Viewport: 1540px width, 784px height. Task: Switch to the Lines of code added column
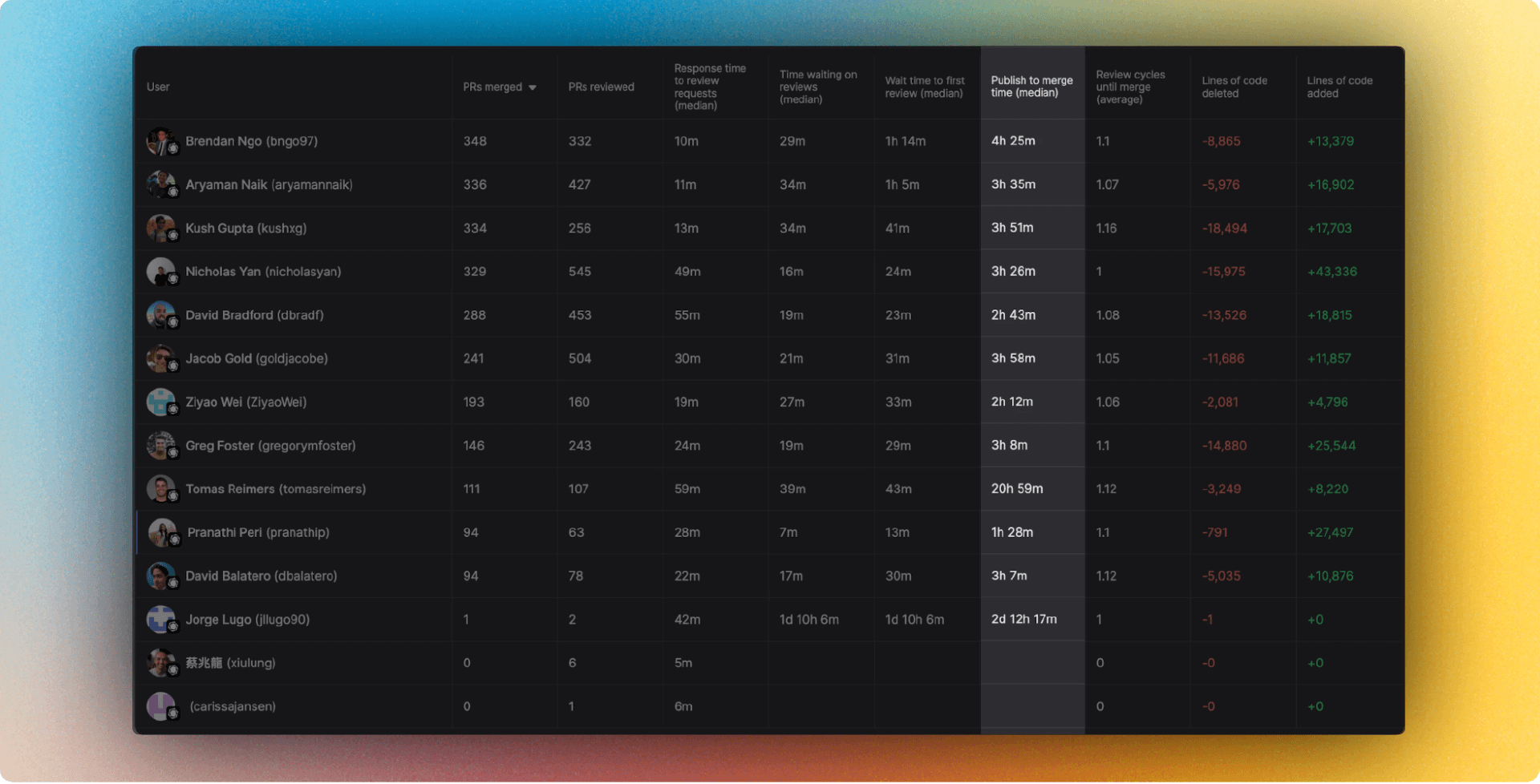pyautogui.click(x=1339, y=87)
